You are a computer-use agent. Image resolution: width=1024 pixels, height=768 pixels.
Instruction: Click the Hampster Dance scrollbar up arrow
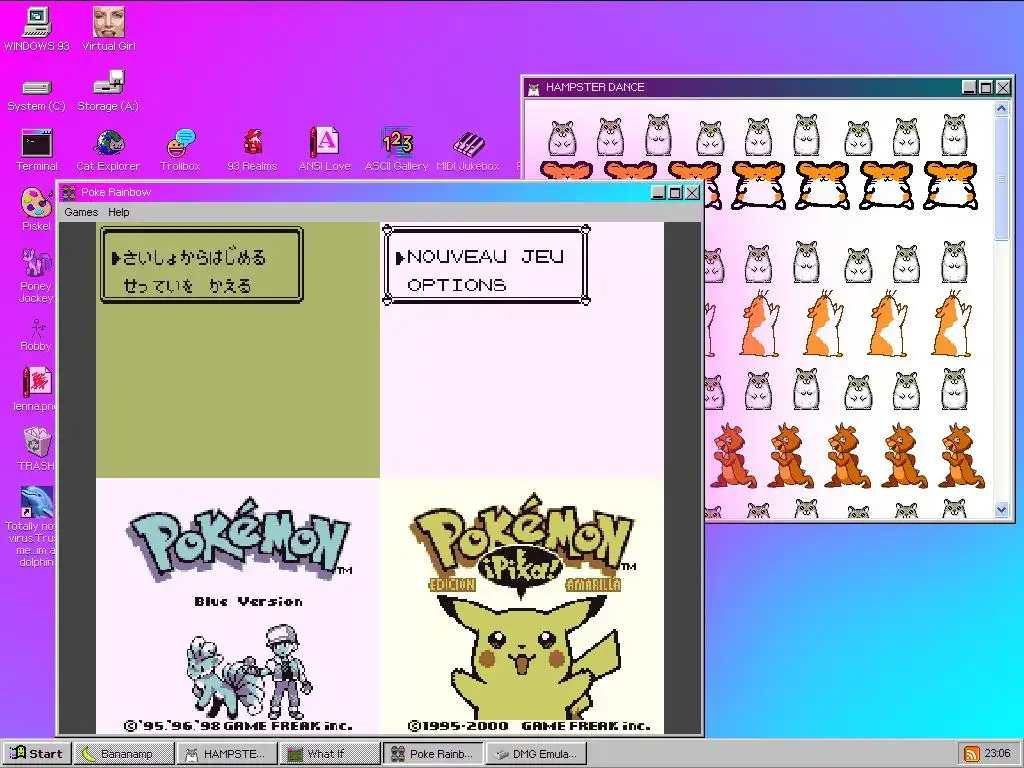(1002, 109)
